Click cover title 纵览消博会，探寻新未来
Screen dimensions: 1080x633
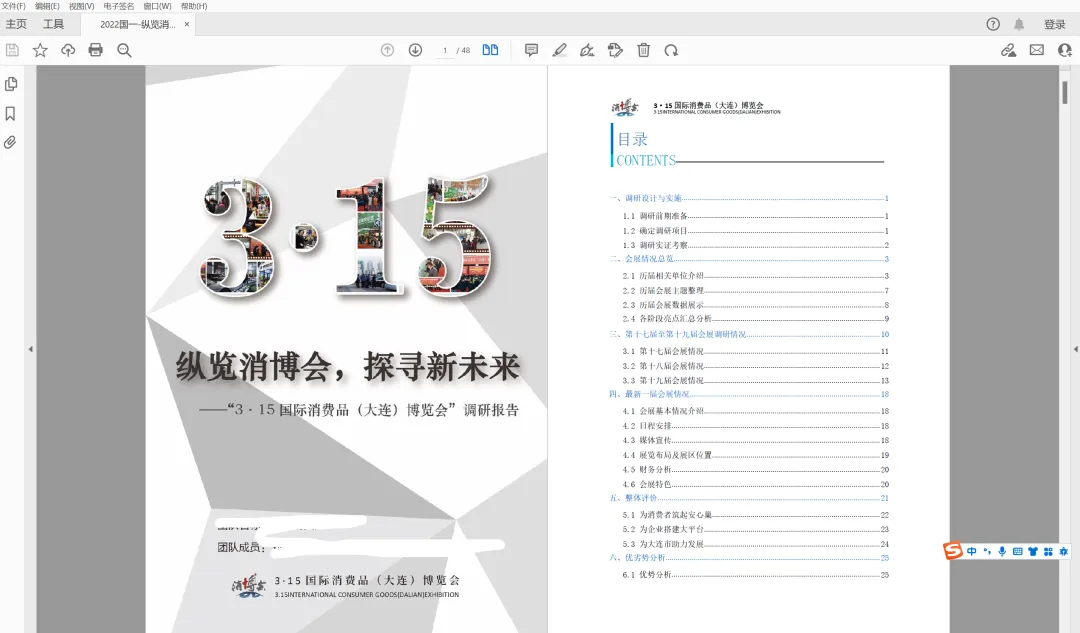(x=348, y=366)
